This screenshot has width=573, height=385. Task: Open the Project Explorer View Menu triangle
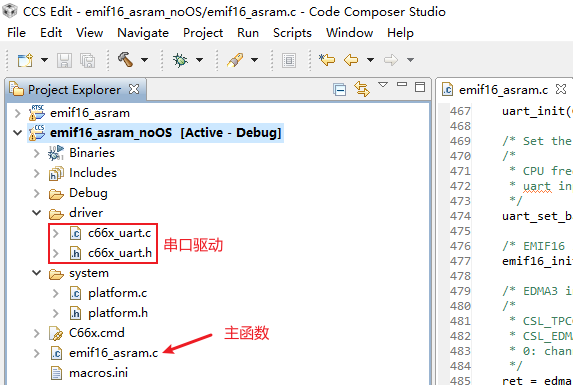coord(383,85)
